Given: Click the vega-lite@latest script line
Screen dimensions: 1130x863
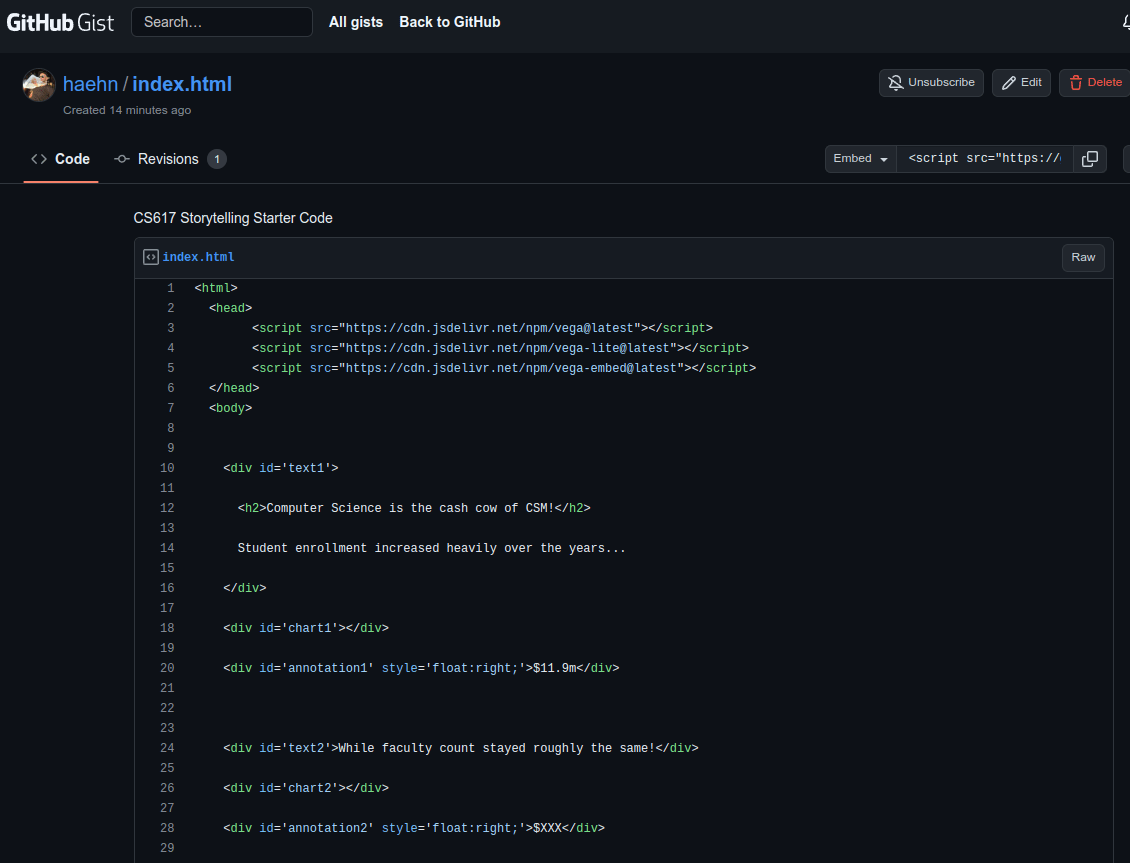Looking at the screenshot, I should click(500, 348).
